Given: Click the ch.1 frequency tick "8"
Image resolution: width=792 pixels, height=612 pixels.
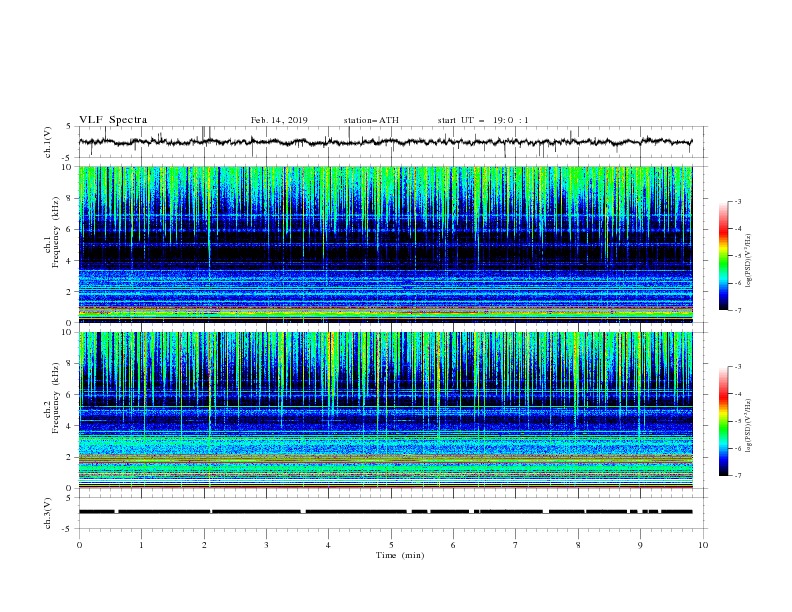Looking at the screenshot, I should pos(70,198).
